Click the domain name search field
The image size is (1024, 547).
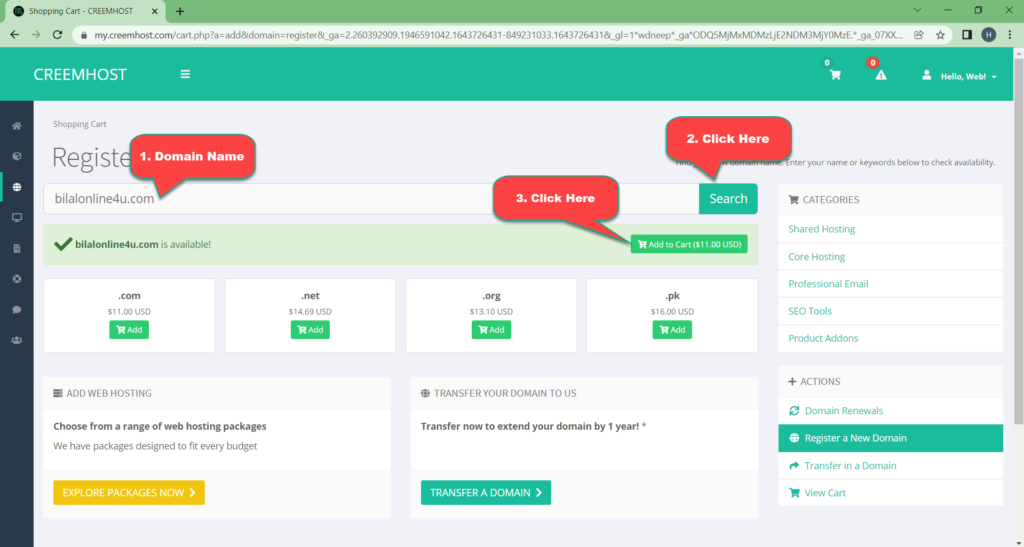pos(371,198)
